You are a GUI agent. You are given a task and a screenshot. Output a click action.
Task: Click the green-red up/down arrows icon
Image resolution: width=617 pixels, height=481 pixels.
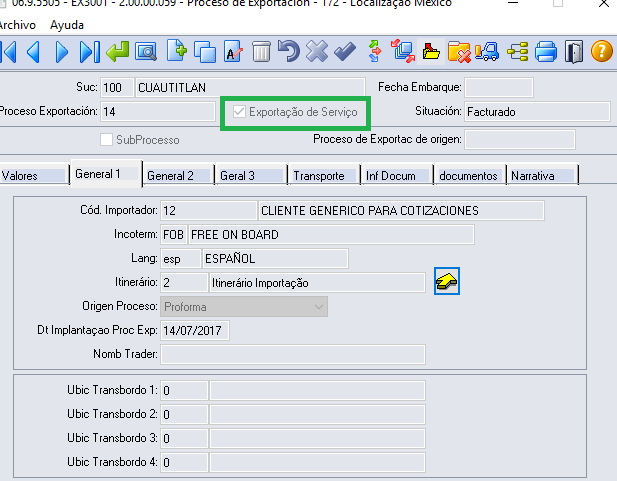point(375,51)
